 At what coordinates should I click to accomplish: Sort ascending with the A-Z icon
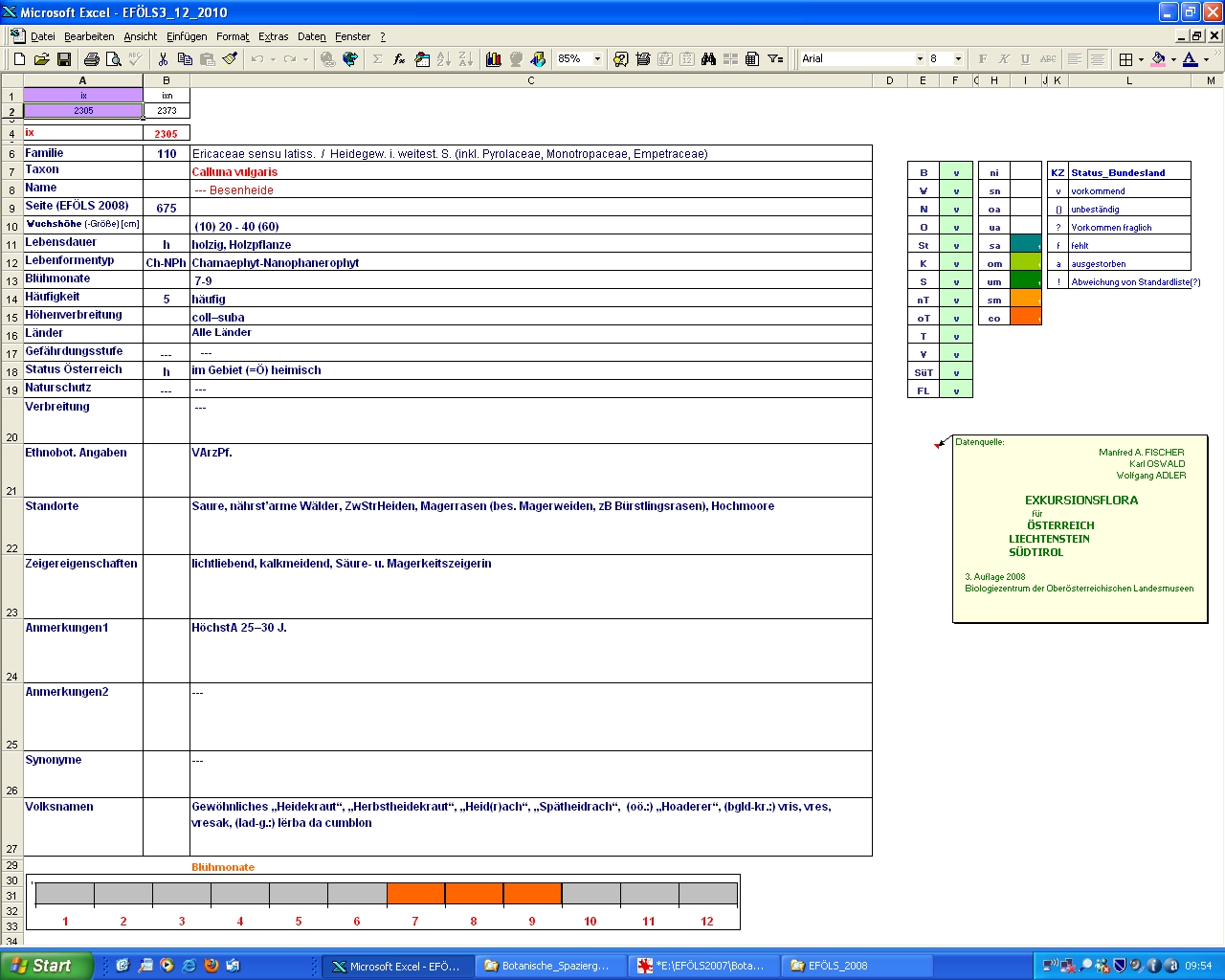(444, 59)
